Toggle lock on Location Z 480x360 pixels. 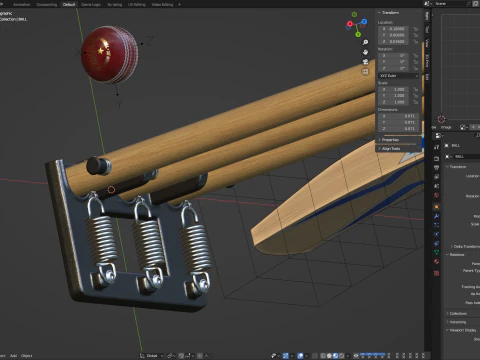pyautogui.click(x=416, y=41)
